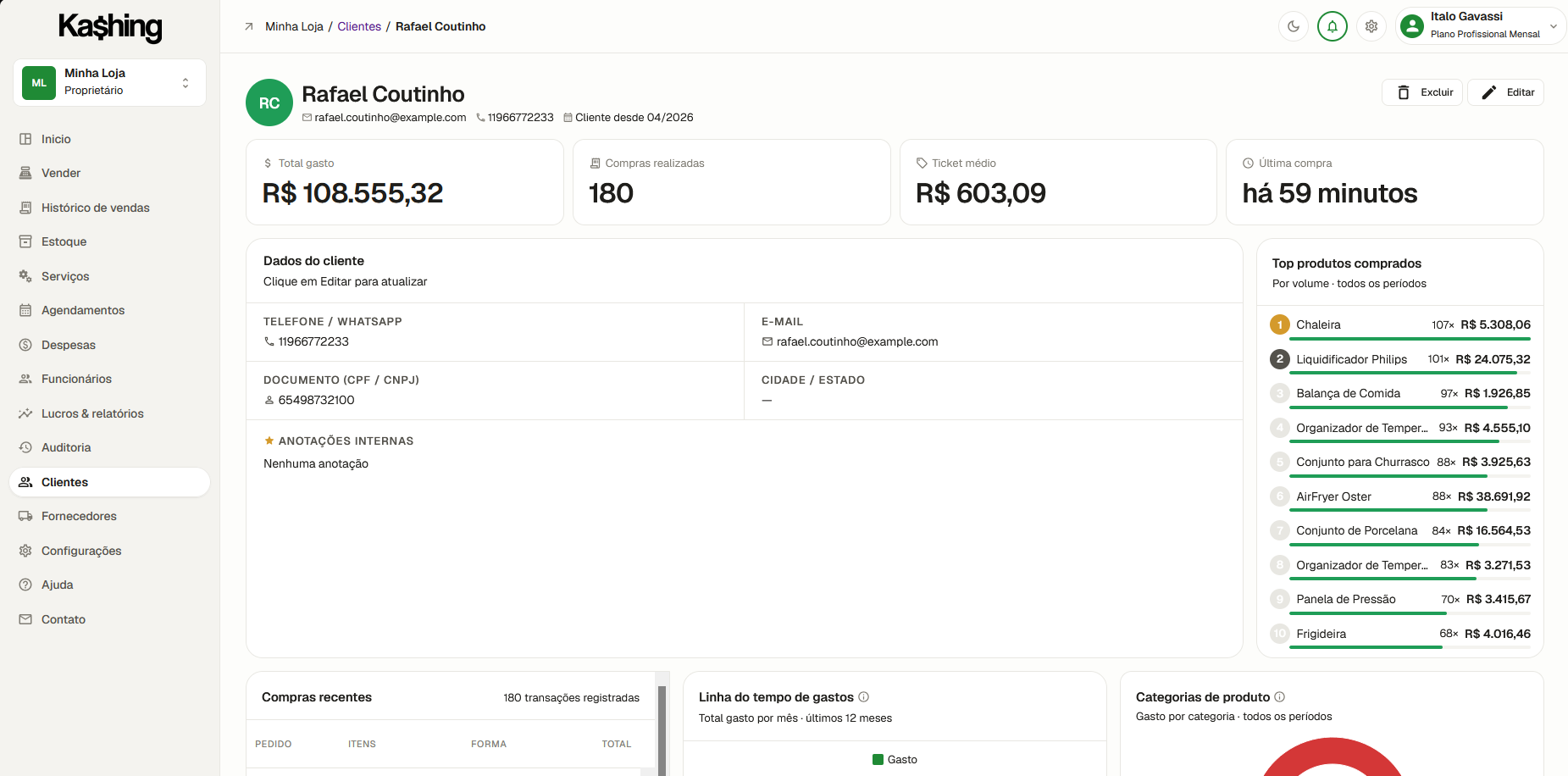Viewport: 1568px width, 776px height.
Task: Click user avatar icon for Italo Gavassi
Action: click(x=1412, y=26)
